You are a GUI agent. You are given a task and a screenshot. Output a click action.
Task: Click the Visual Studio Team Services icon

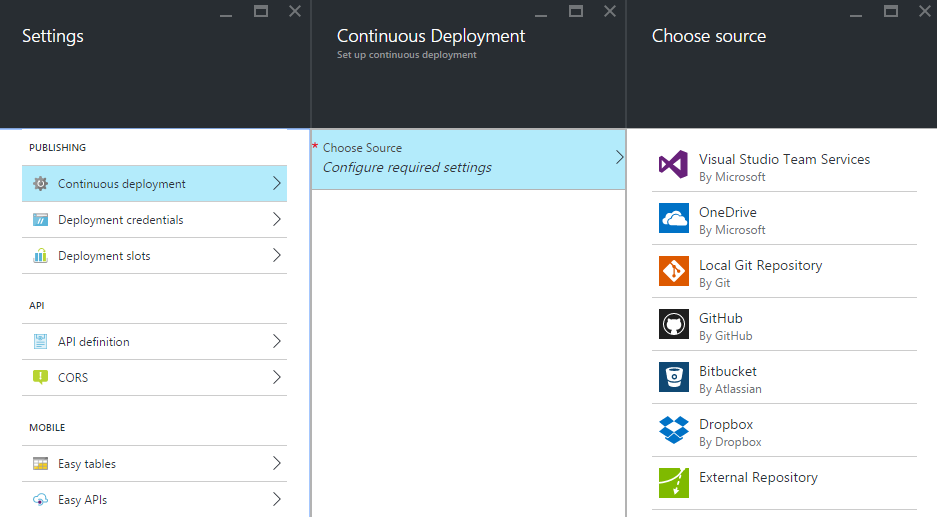point(673,165)
